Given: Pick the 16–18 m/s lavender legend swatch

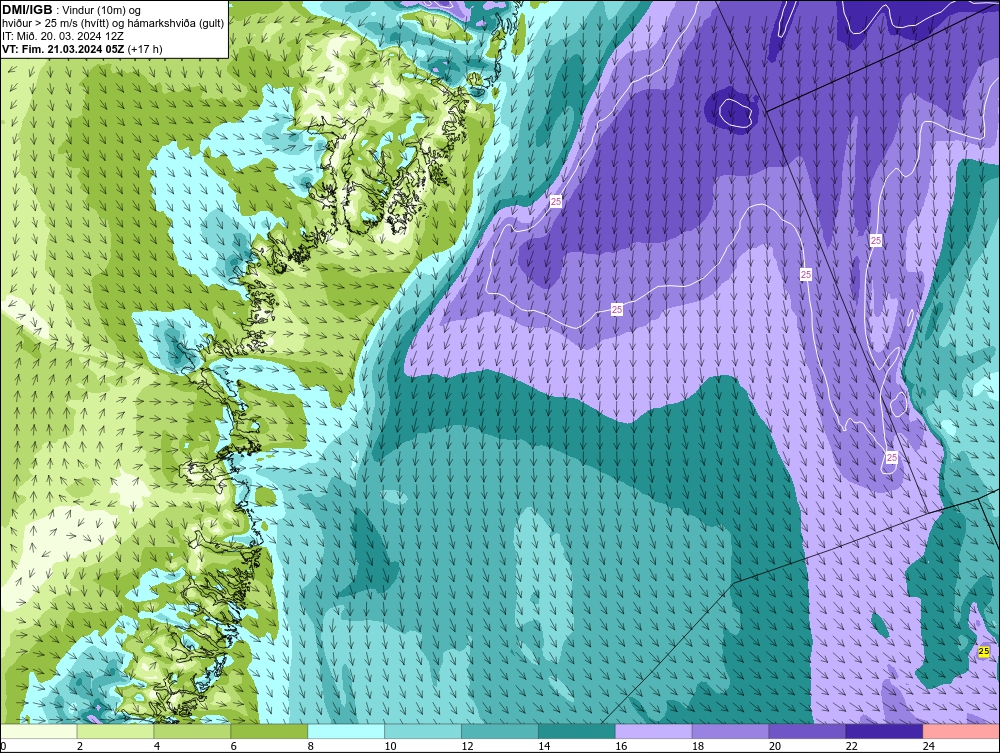Looking at the screenshot, I should (653, 731).
